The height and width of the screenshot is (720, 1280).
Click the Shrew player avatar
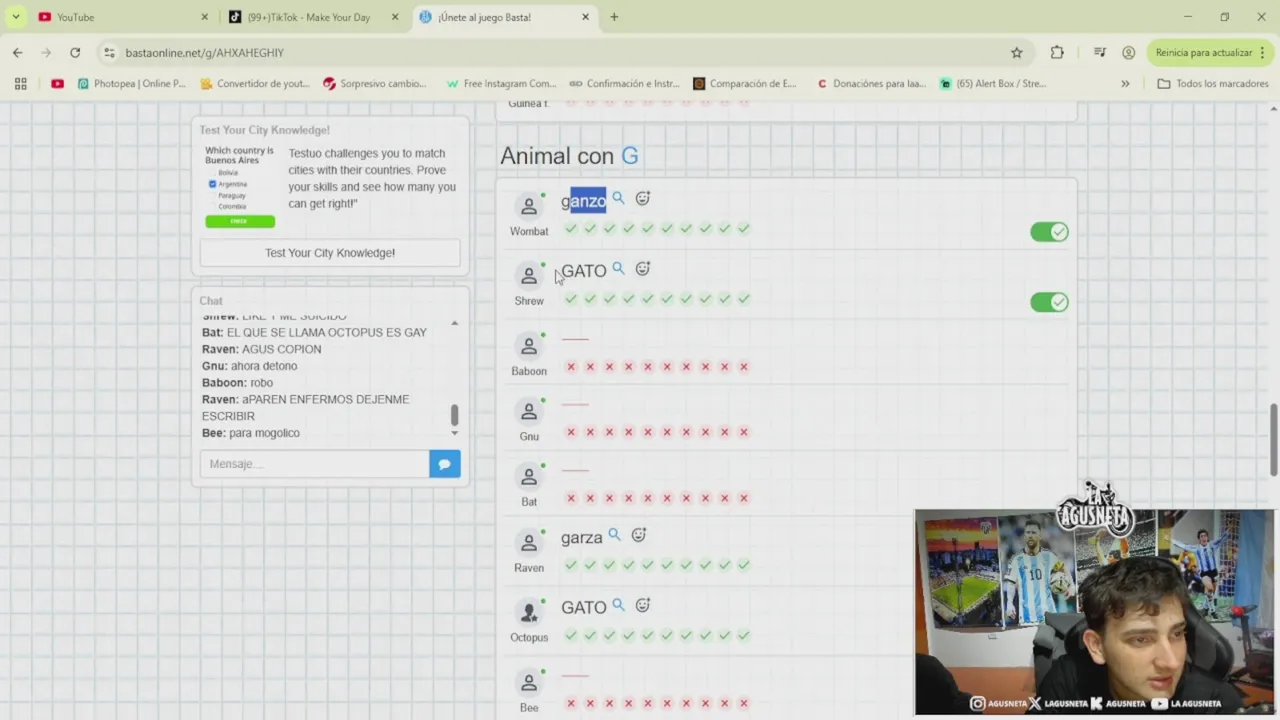[x=529, y=277]
